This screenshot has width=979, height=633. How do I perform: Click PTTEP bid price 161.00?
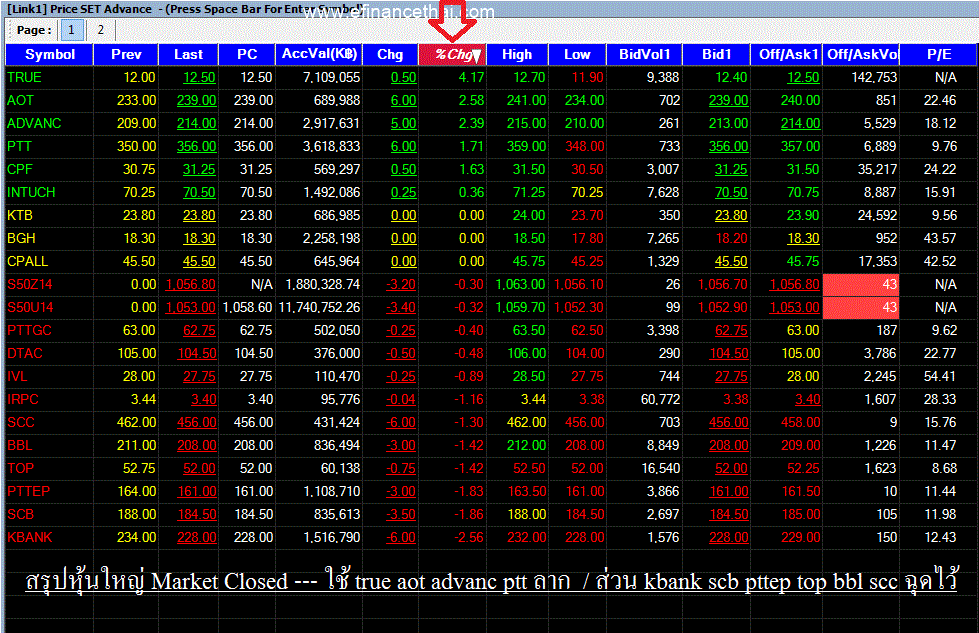tap(729, 492)
